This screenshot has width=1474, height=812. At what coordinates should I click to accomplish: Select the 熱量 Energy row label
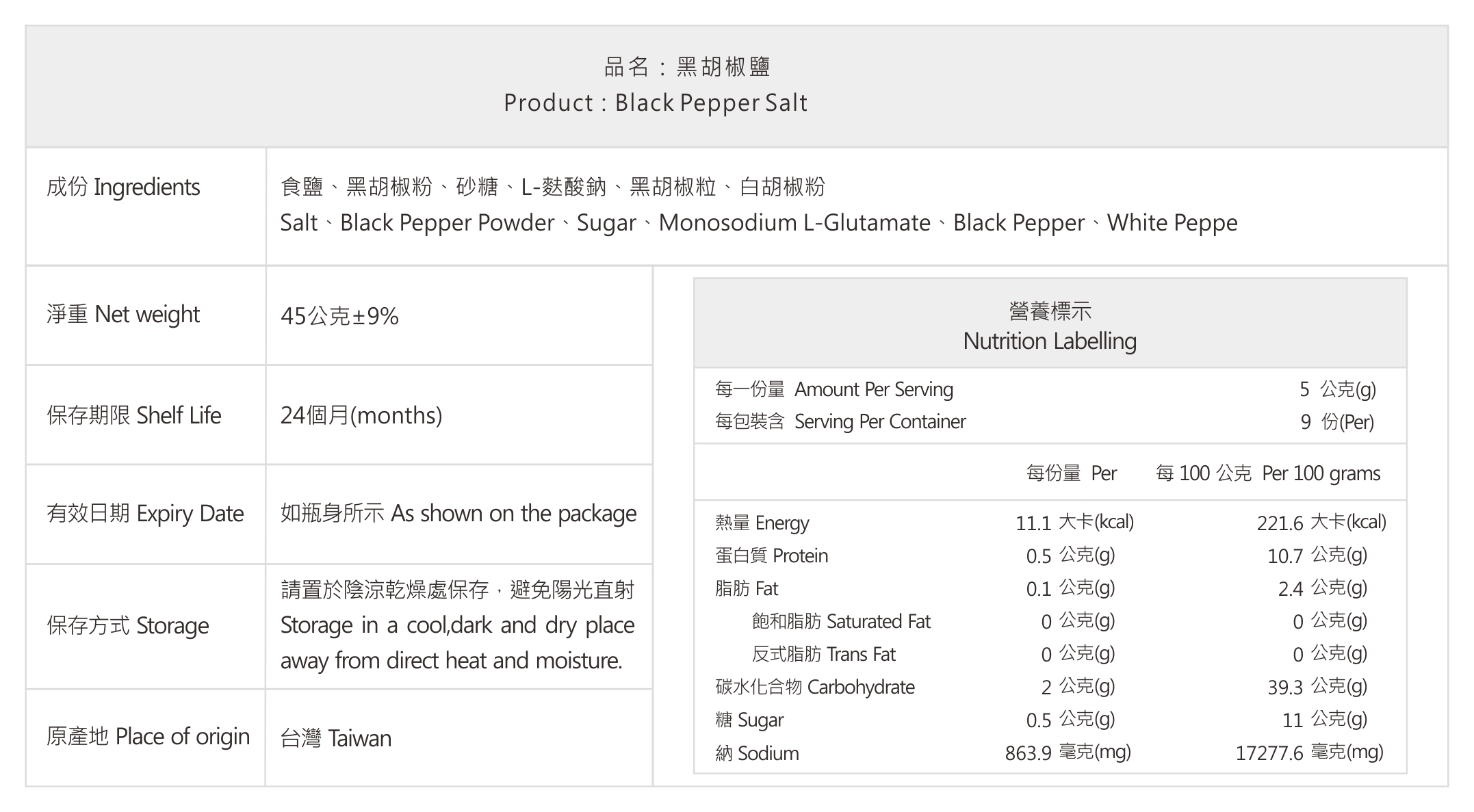[762, 523]
